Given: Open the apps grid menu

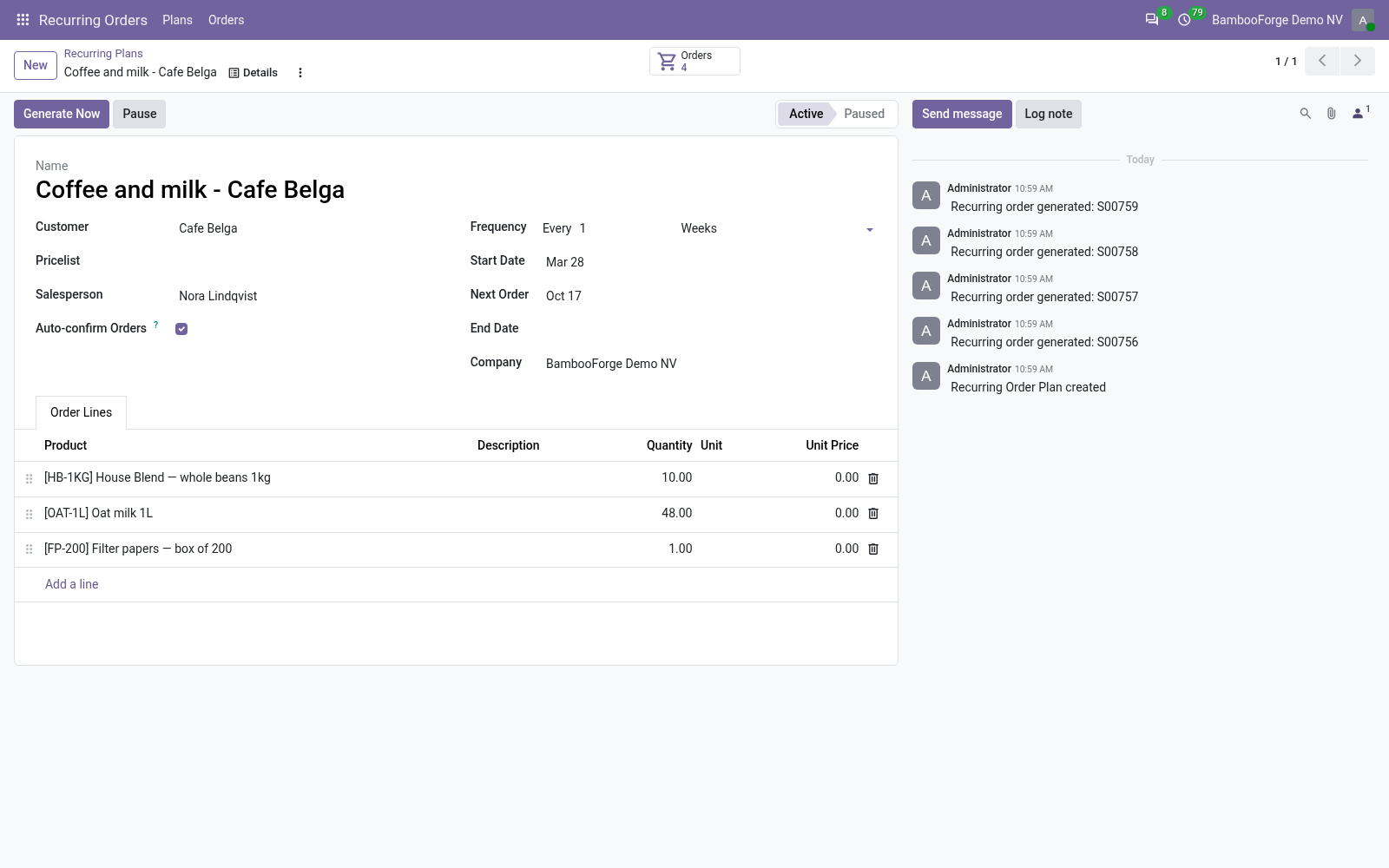Looking at the screenshot, I should pos(23,20).
